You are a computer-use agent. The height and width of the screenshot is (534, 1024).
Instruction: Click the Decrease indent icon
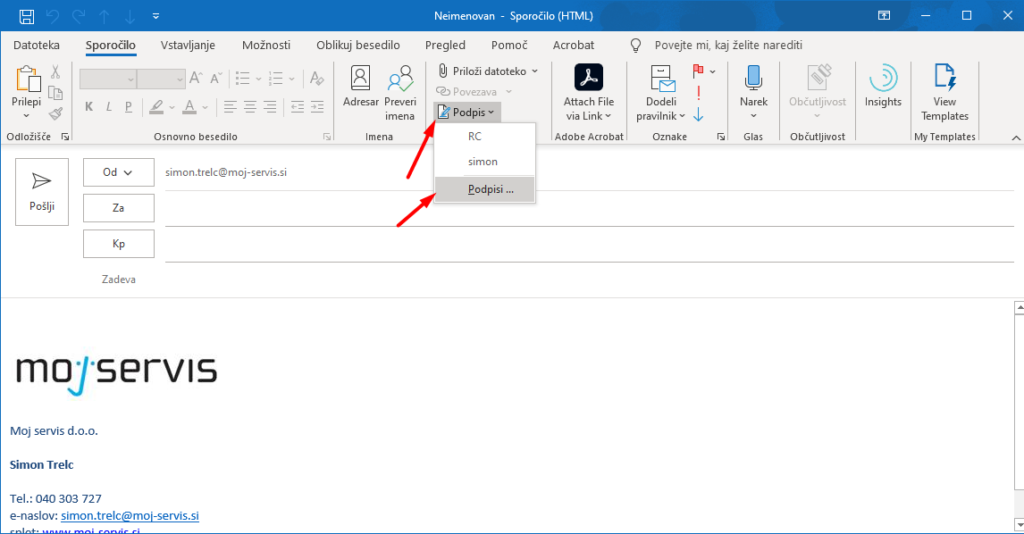[297, 107]
